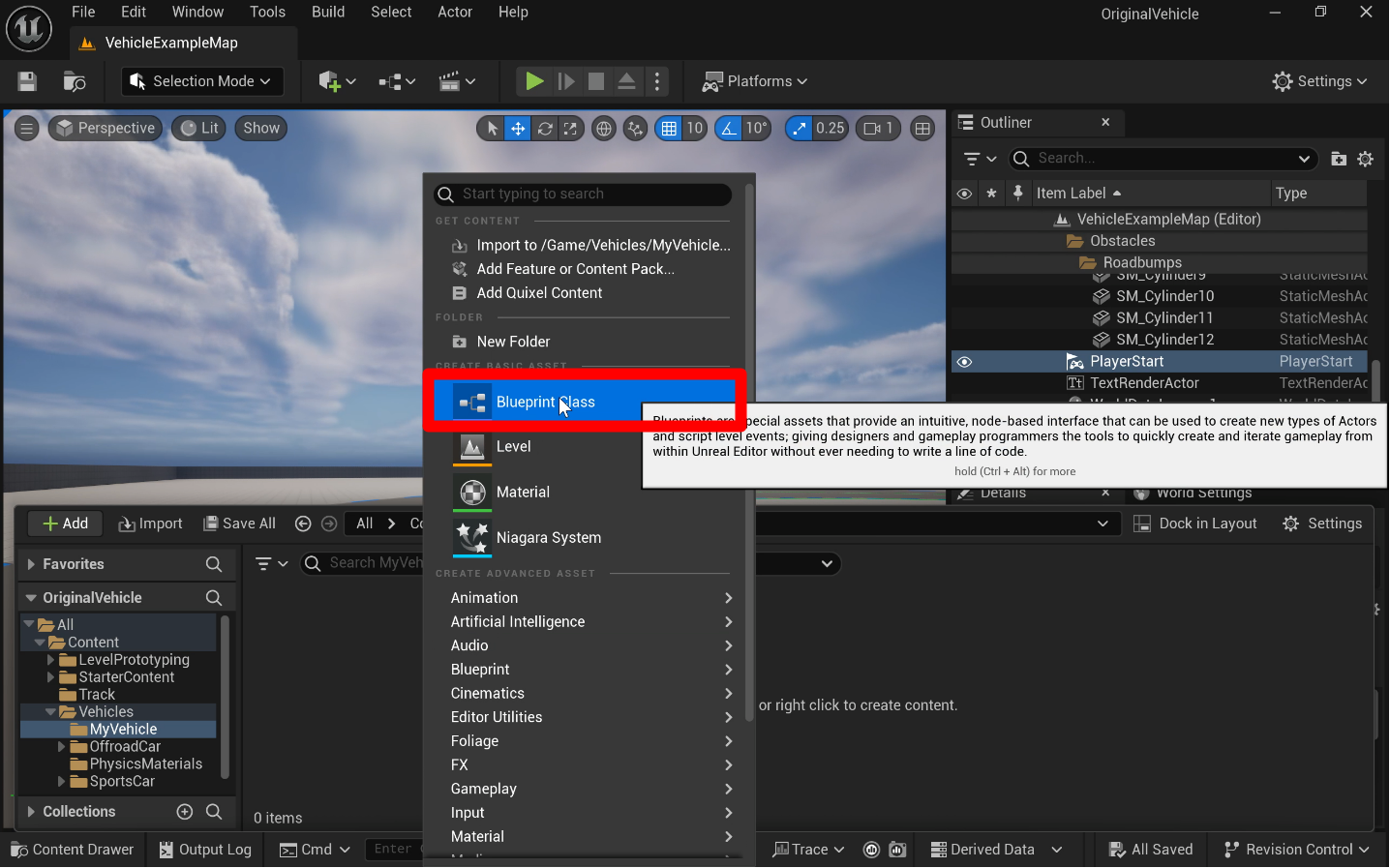Click the content browser Add button
The width and height of the screenshot is (1390, 868).
[x=65, y=524]
